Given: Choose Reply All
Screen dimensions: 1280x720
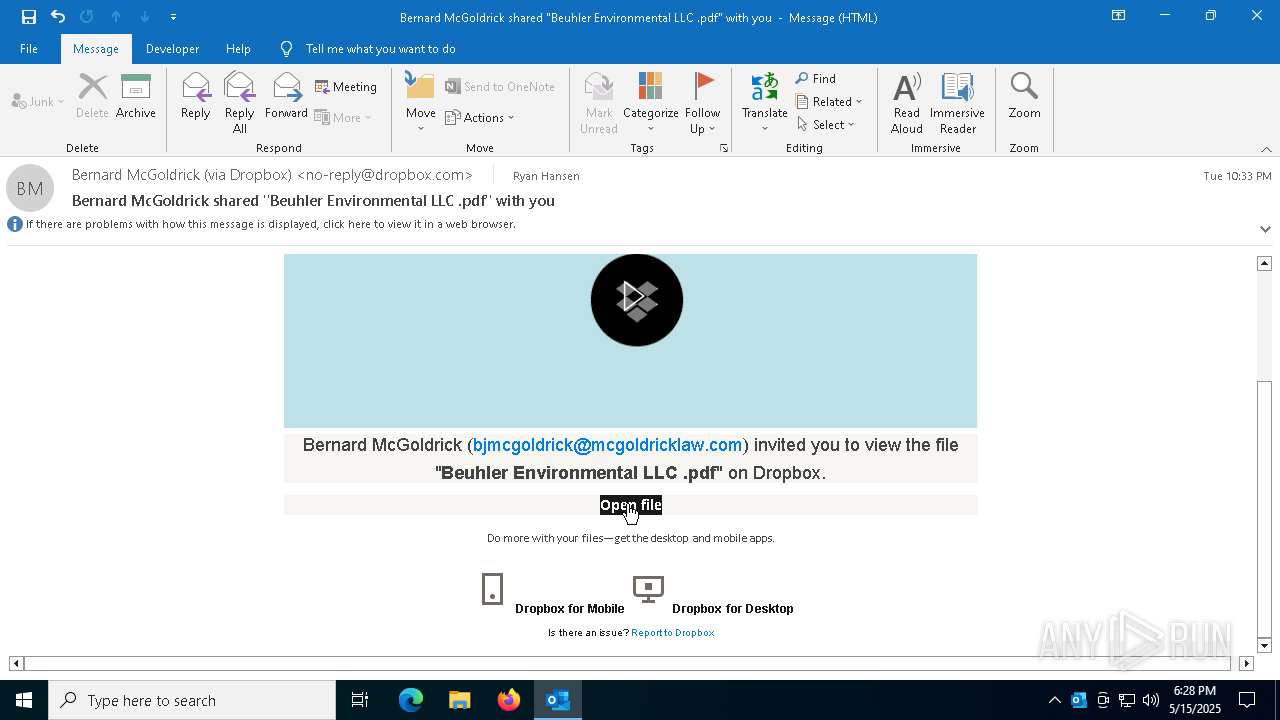Looking at the screenshot, I should 239,103.
